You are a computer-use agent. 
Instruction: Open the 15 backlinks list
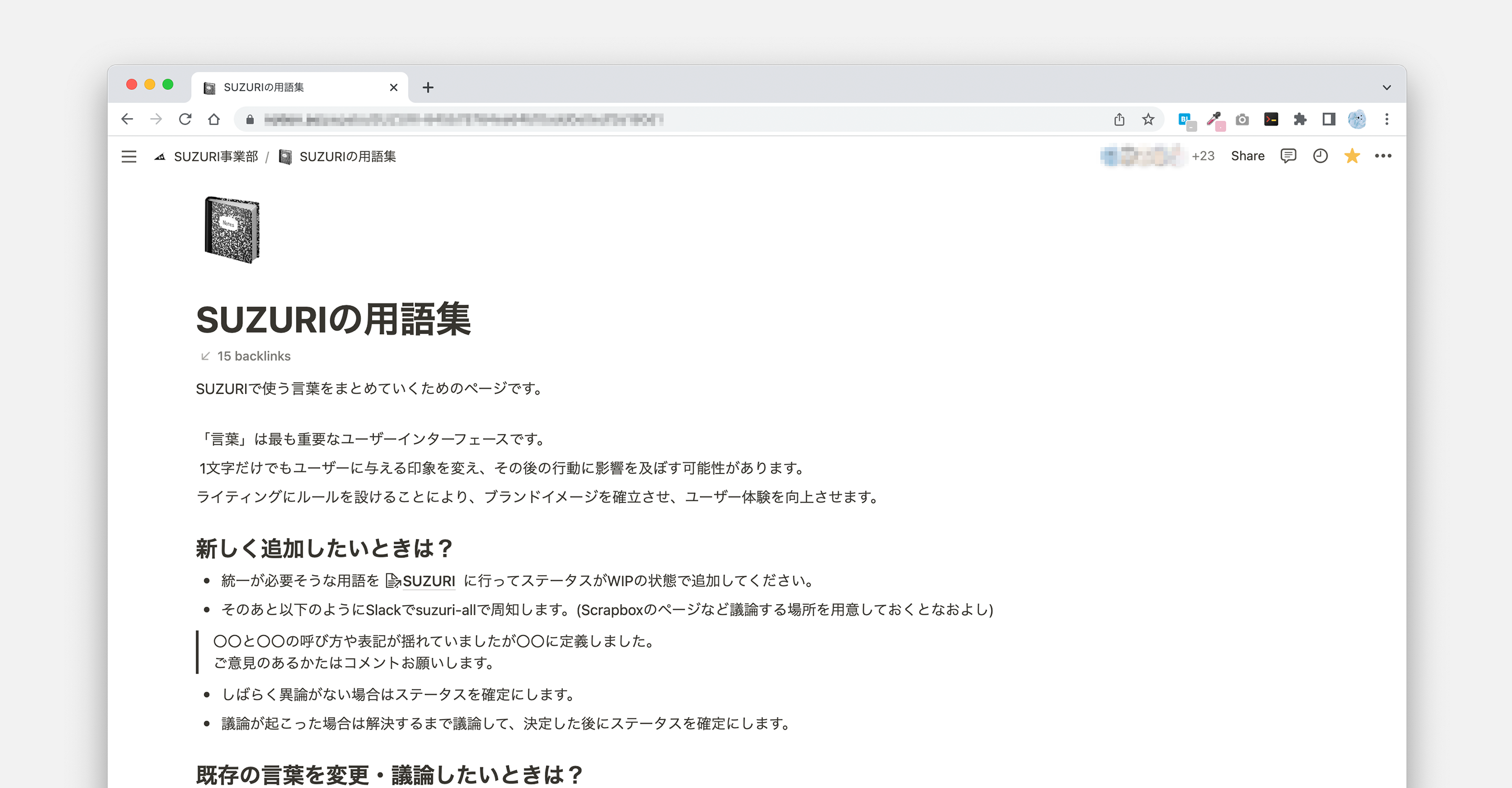pyautogui.click(x=246, y=356)
